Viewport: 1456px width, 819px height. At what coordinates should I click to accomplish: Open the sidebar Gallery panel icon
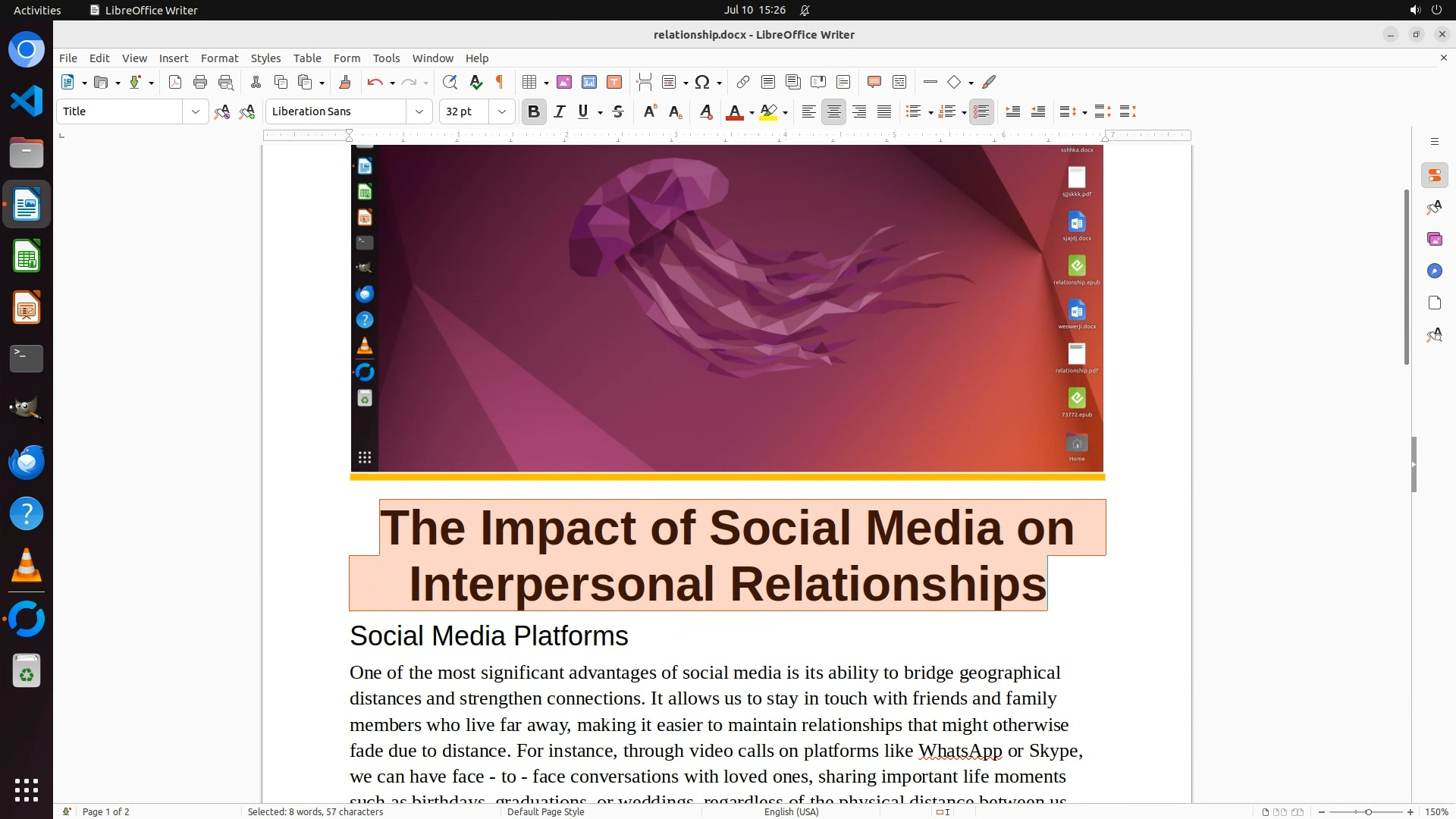[1434, 239]
